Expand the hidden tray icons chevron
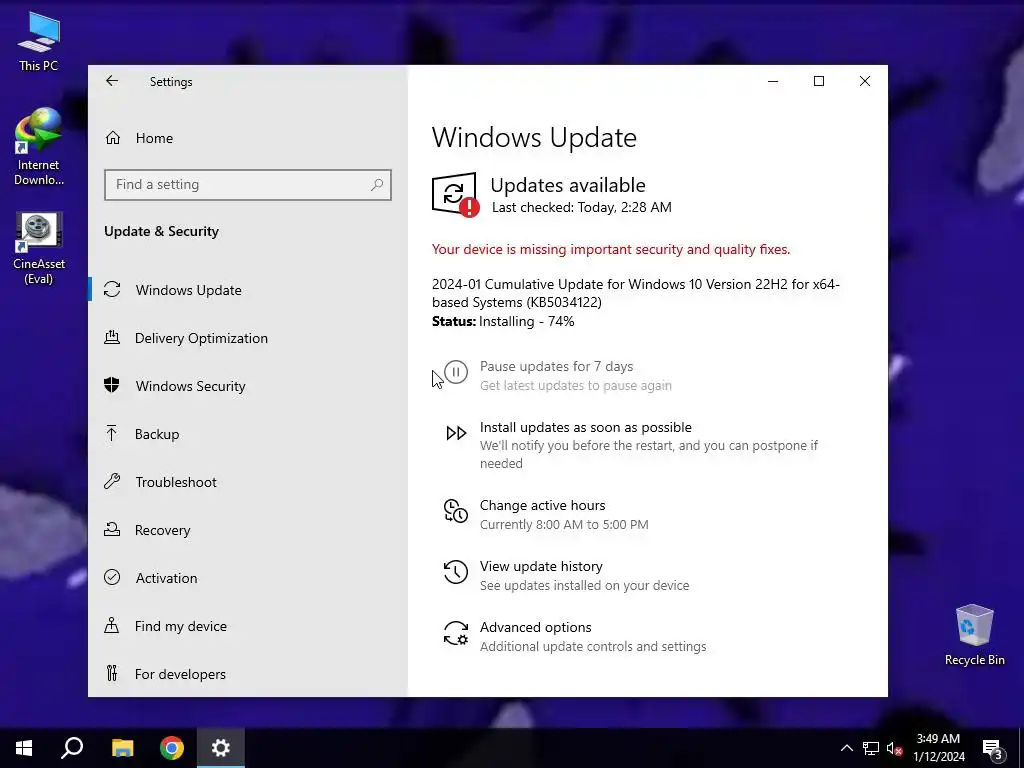The width and height of the screenshot is (1024, 768). click(846, 748)
